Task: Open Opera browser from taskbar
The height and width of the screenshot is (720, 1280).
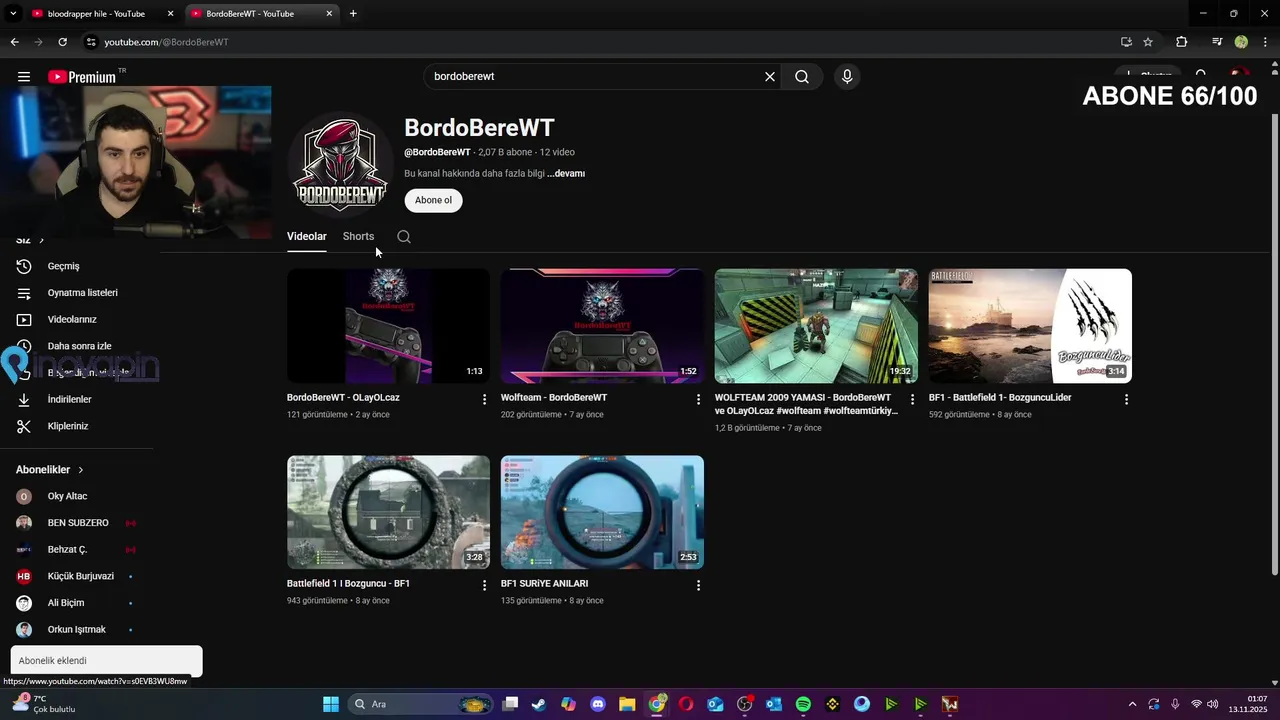Action: pos(686,704)
